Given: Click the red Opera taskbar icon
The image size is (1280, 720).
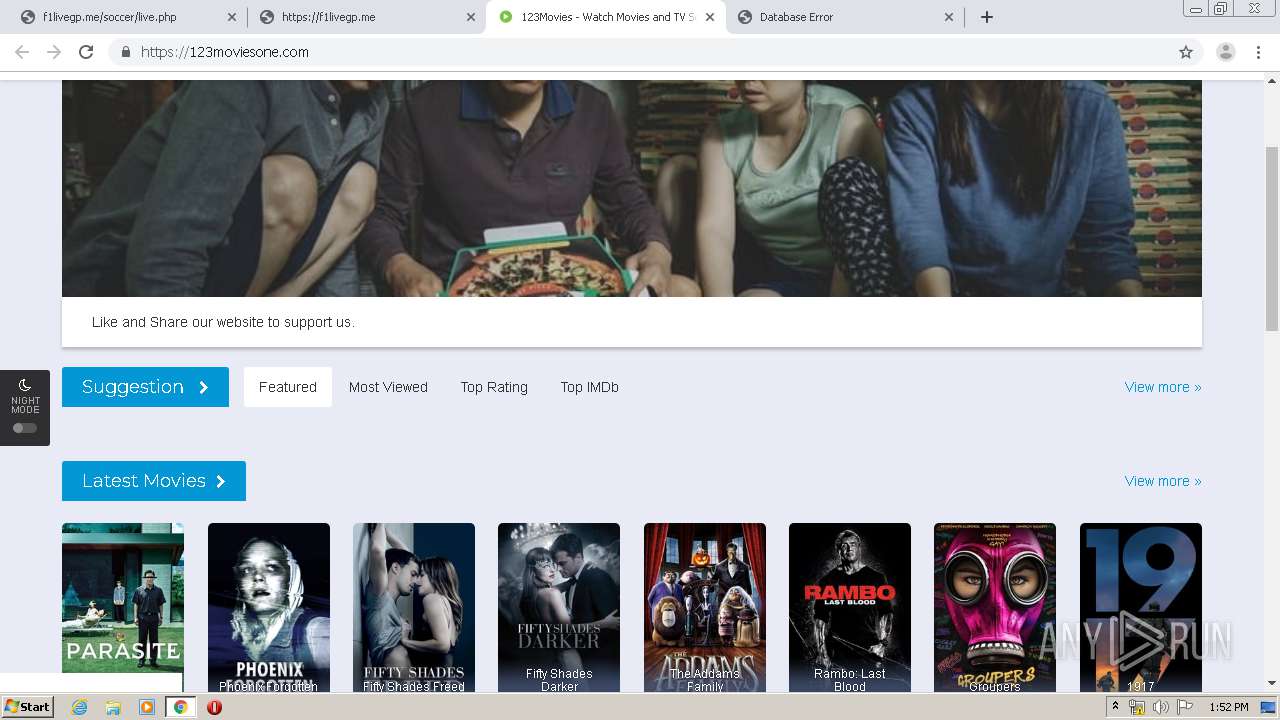Looking at the screenshot, I should click(x=214, y=707).
